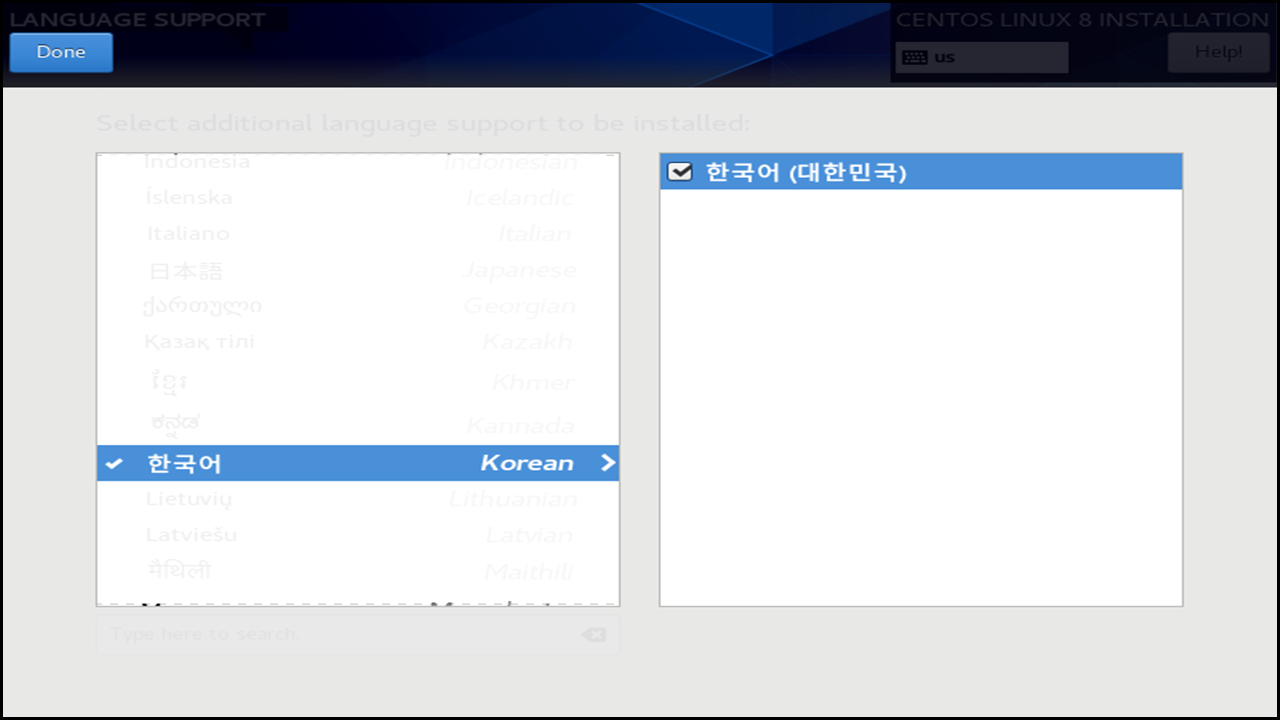
Task: Choose Italiano Italian from the list
Action: coord(358,233)
